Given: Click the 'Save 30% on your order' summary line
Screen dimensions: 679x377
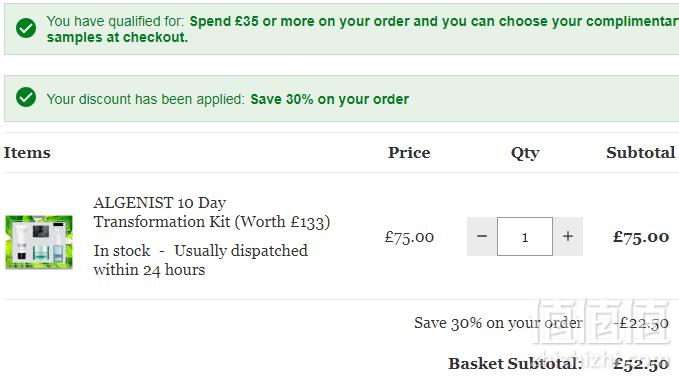Looking at the screenshot, I should pyautogui.click(x=498, y=323).
